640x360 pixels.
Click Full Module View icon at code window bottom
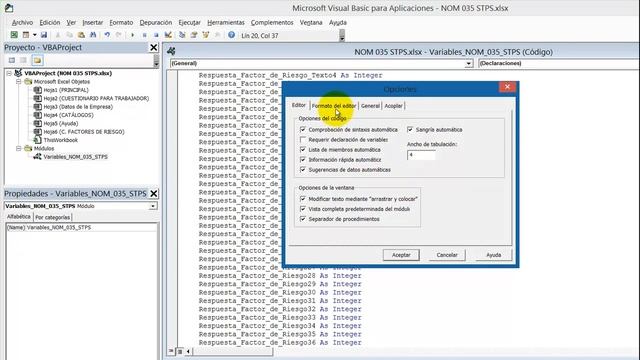[x=180, y=351]
